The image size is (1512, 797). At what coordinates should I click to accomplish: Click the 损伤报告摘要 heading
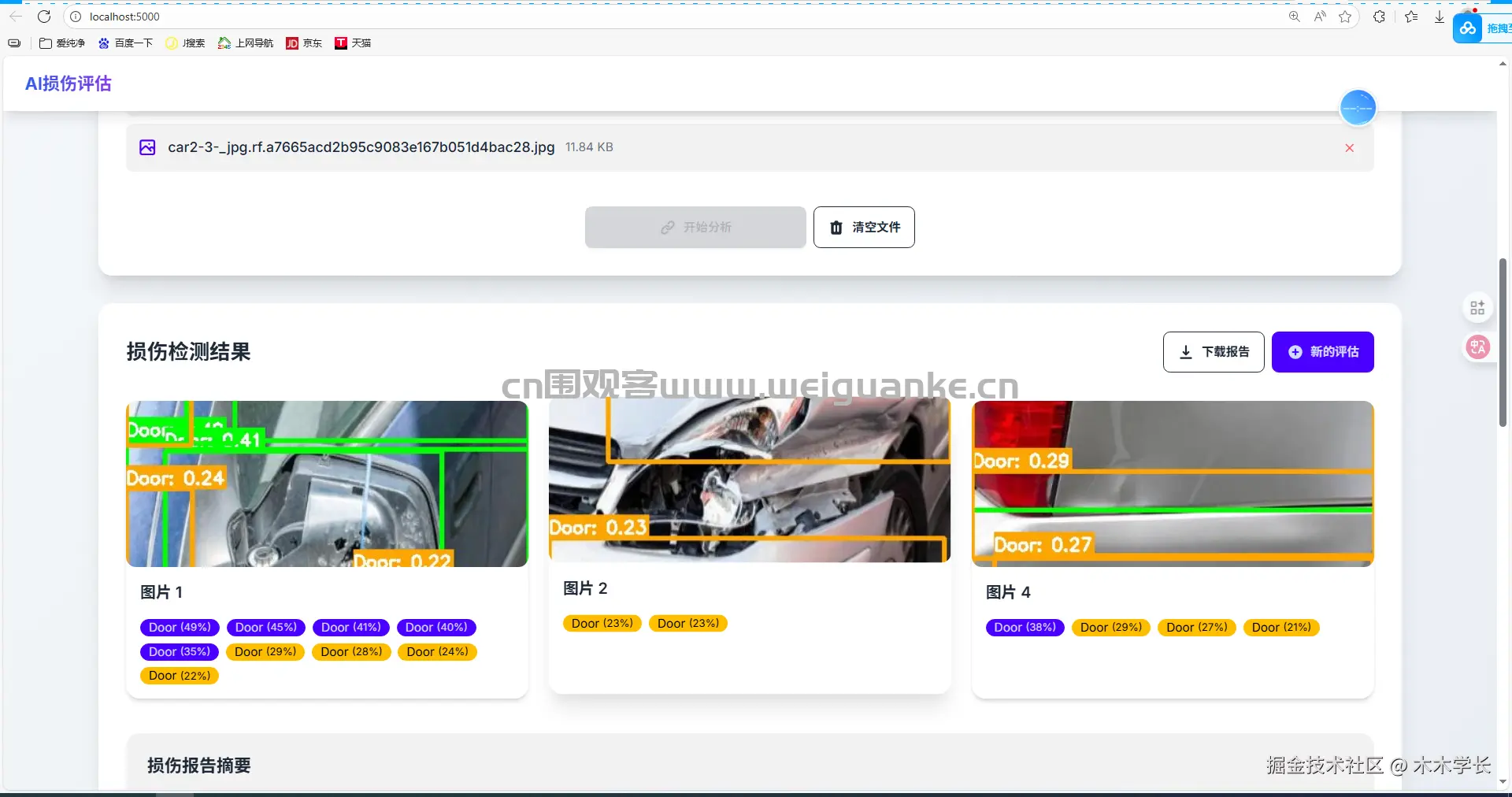pos(199,765)
